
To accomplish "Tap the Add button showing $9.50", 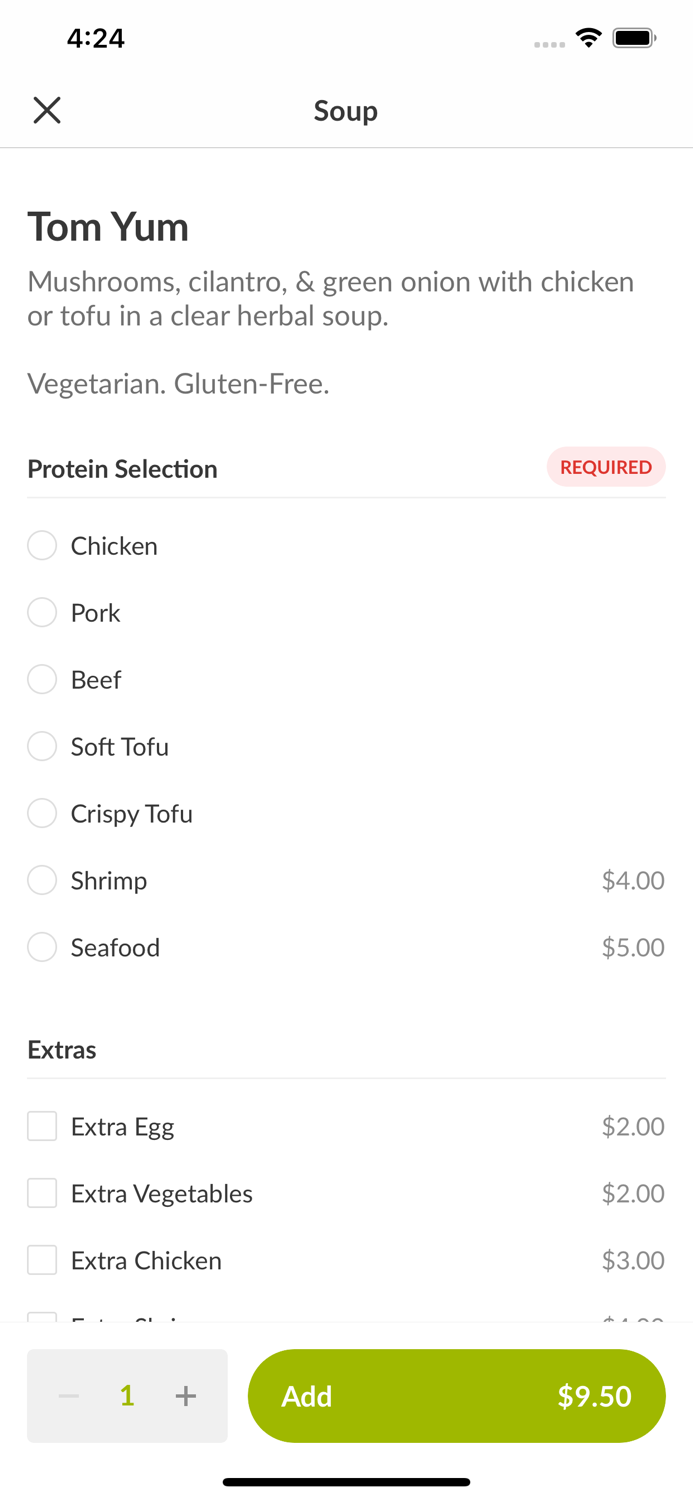I will (457, 1396).
